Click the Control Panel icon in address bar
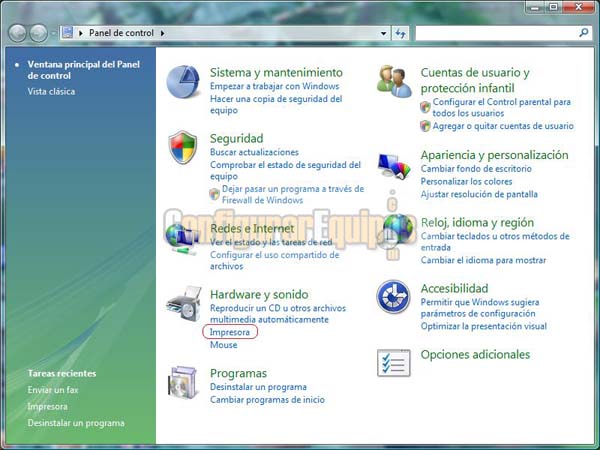The width and height of the screenshot is (600, 450). (68, 33)
